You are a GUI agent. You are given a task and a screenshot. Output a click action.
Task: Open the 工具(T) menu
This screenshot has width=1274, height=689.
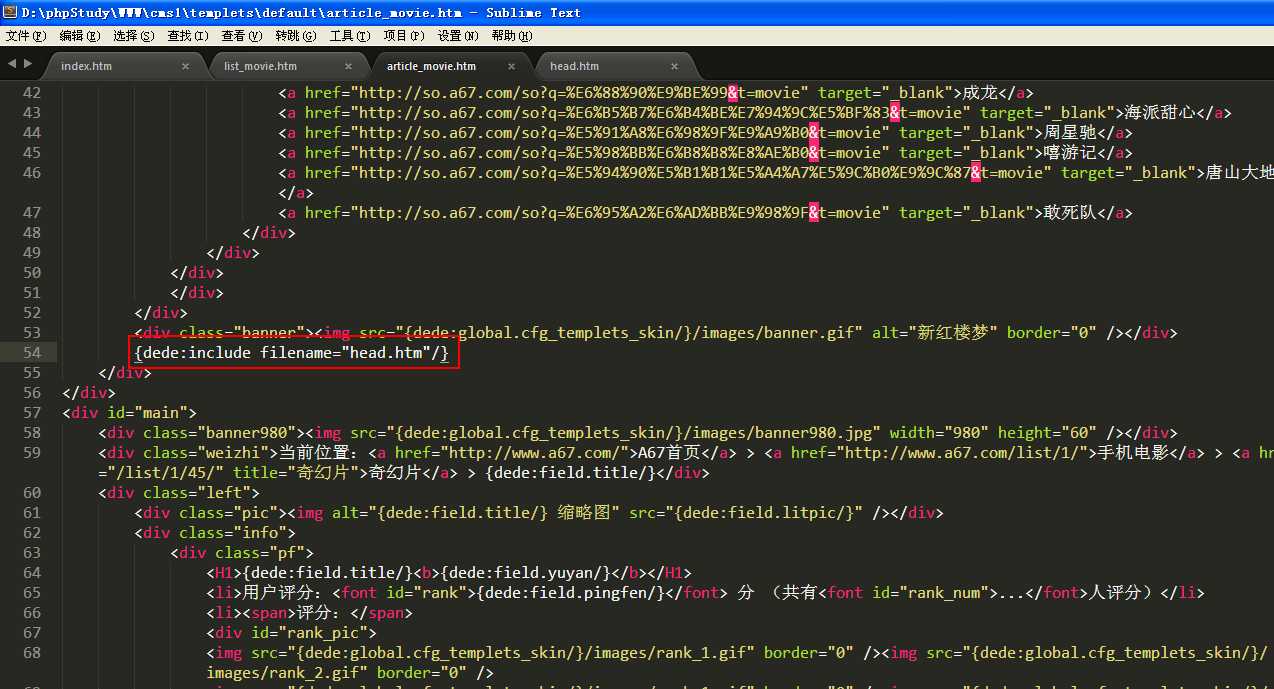click(x=350, y=36)
